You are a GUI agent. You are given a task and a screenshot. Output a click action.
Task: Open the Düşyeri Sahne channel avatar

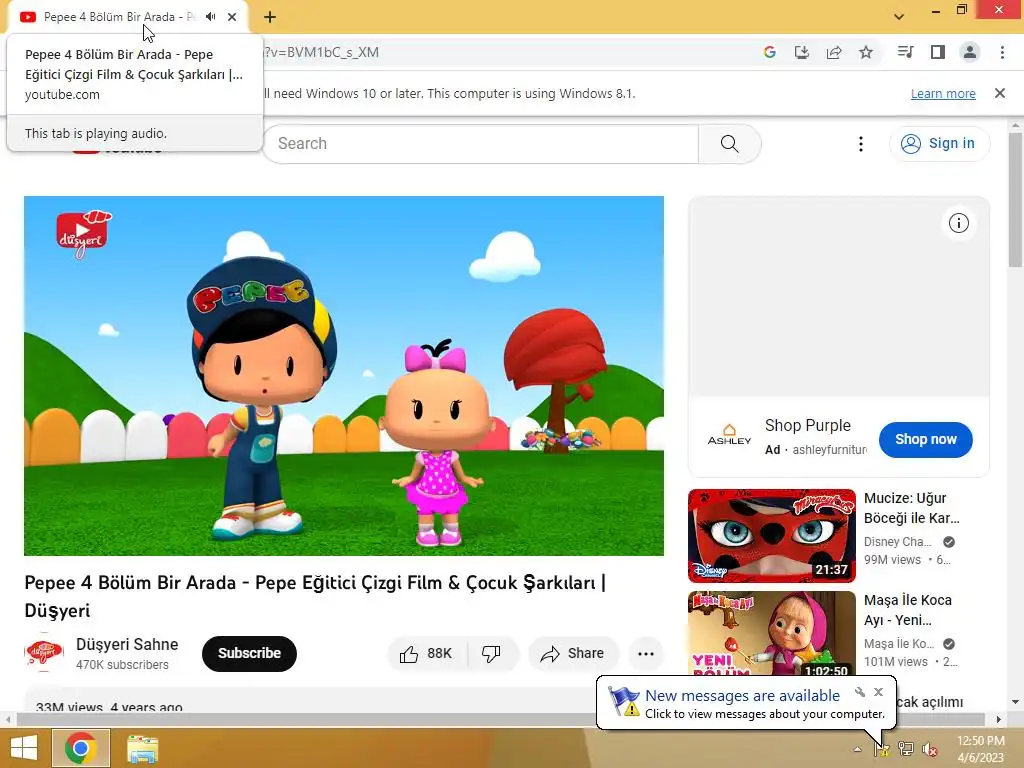[44, 653]
